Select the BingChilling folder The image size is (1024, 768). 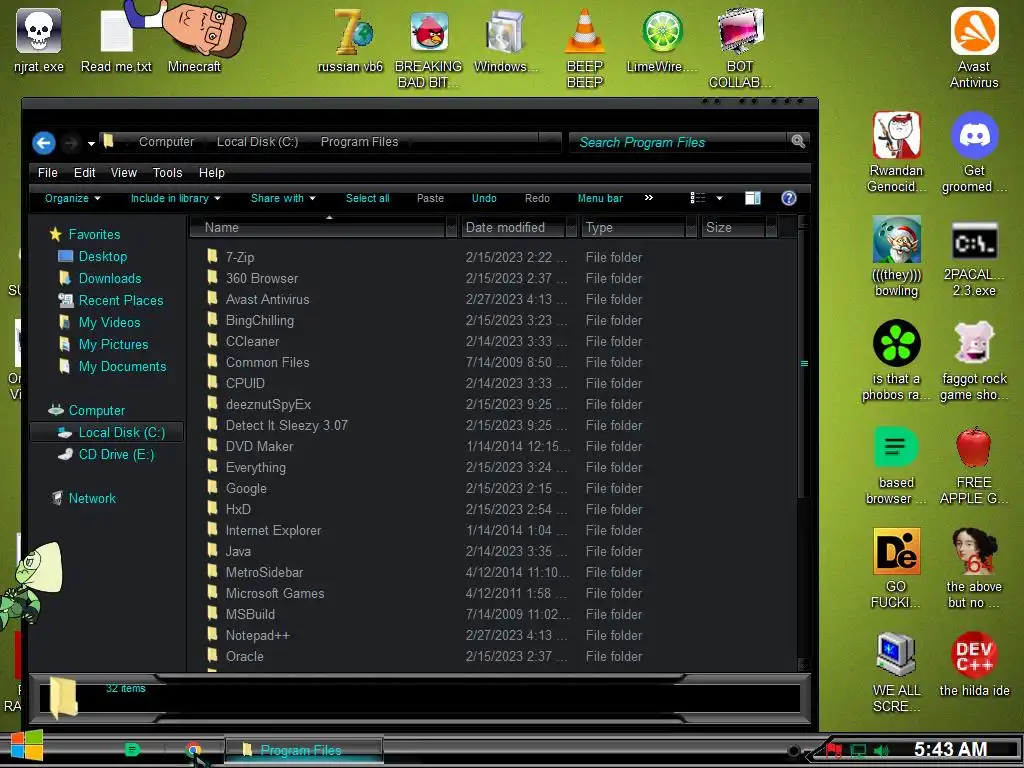pos(259,320)
